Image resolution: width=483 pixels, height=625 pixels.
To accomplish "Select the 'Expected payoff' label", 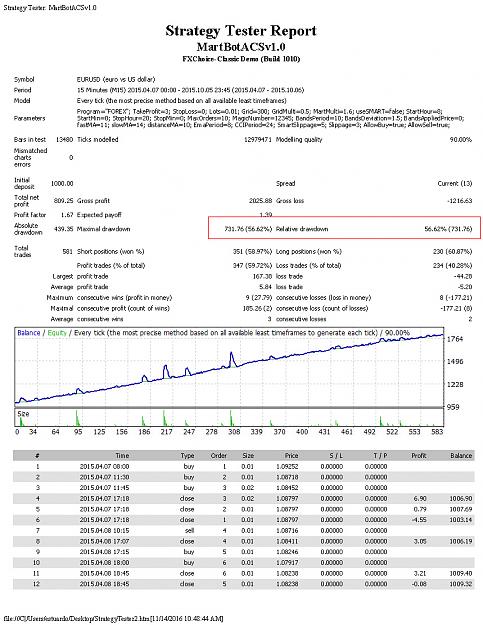I will point(99,214).
